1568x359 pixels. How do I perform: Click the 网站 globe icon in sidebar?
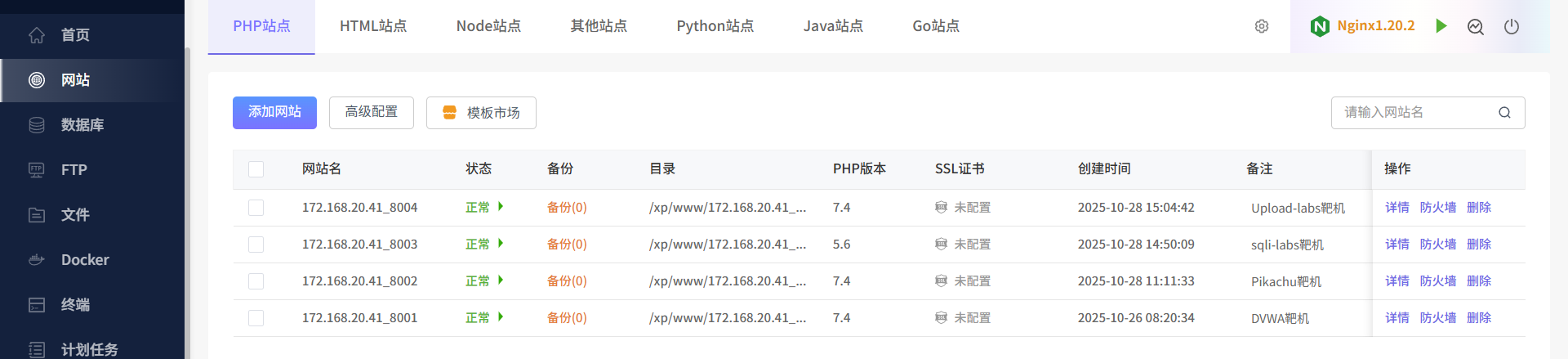(x=37, y=80)
